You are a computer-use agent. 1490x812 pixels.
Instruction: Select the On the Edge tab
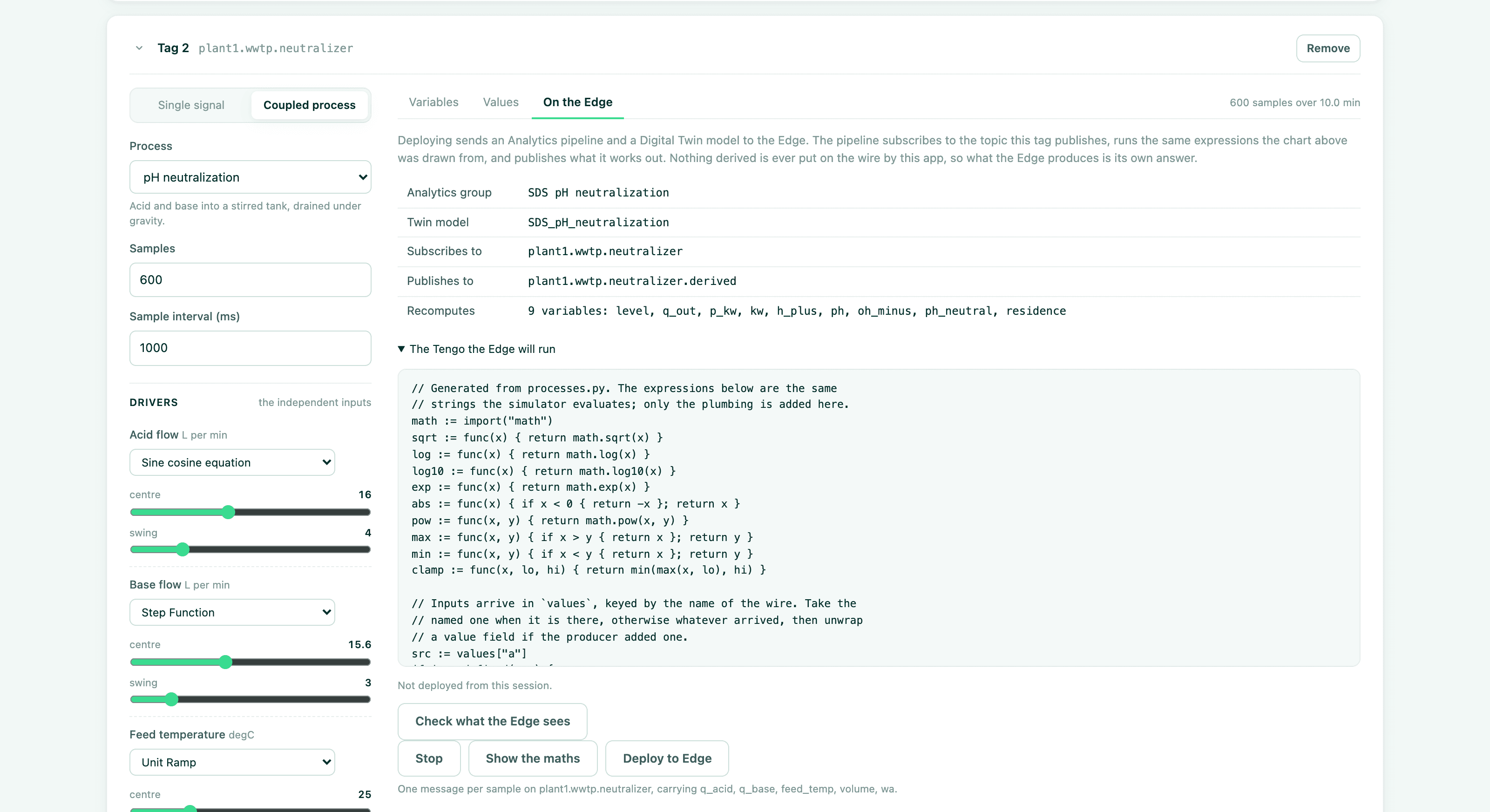point(577,102)
